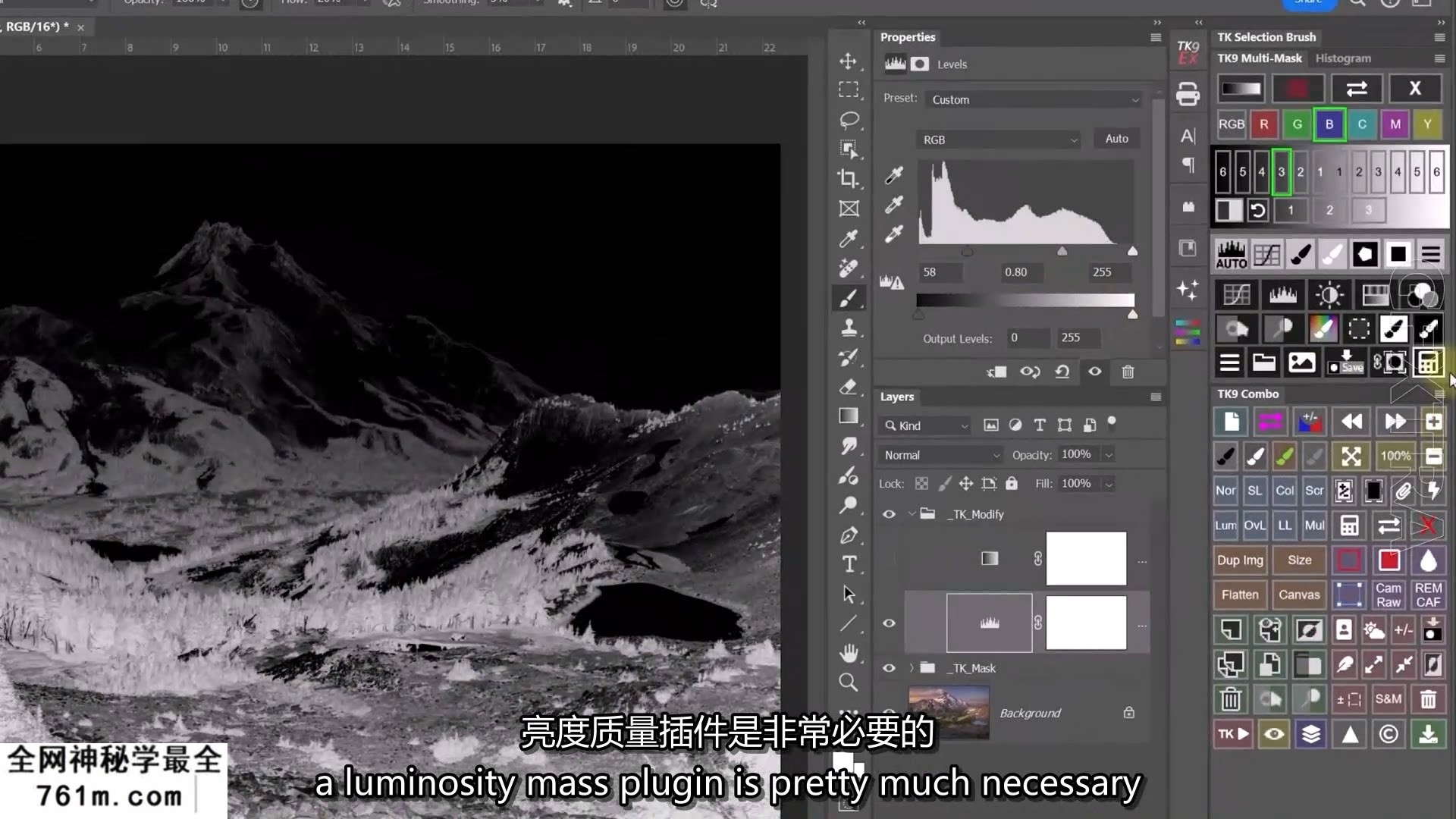Toggle Levels adjustment visibility in Properties

pos(1095,372)
